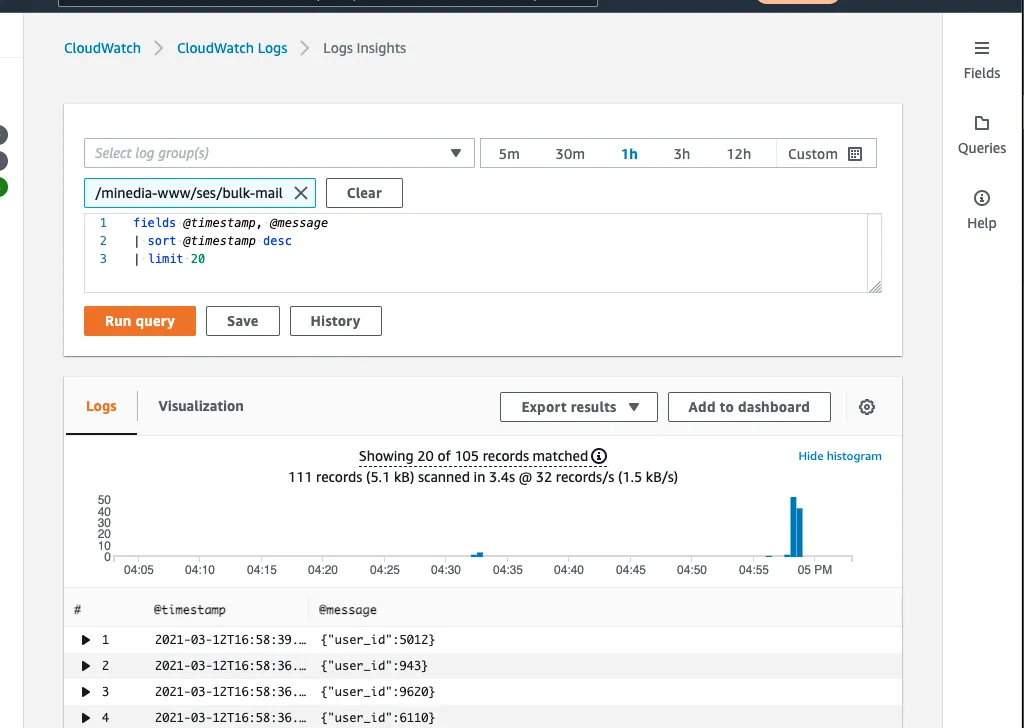This screenshot has height=728, width=1024.
Task: Select the 12h time range
Action: tap(738, 154)
